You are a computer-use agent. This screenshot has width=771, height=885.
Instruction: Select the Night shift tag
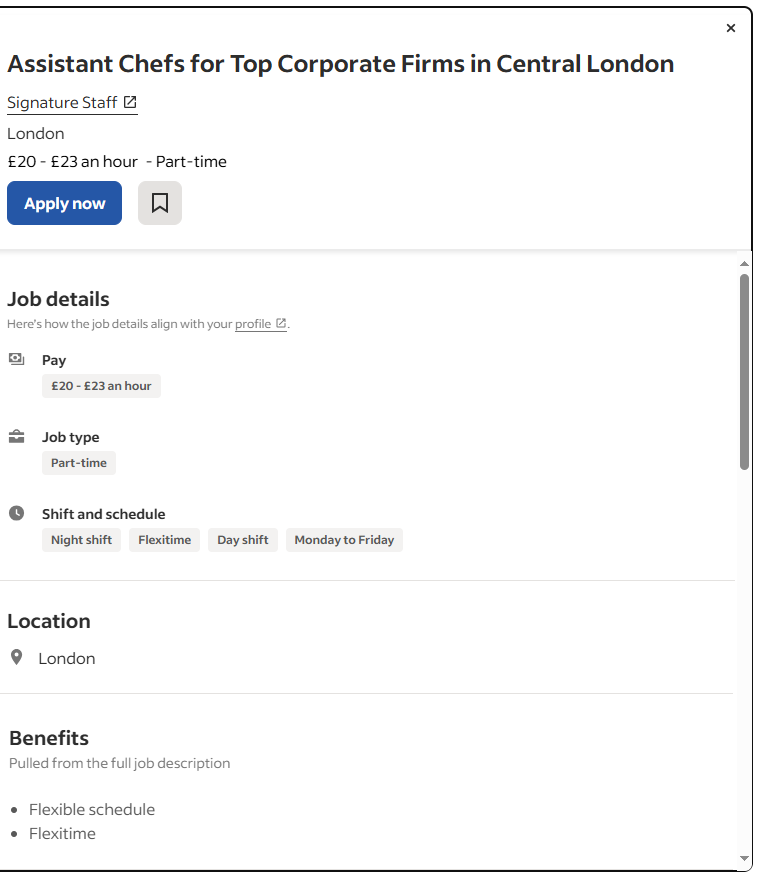81,540
